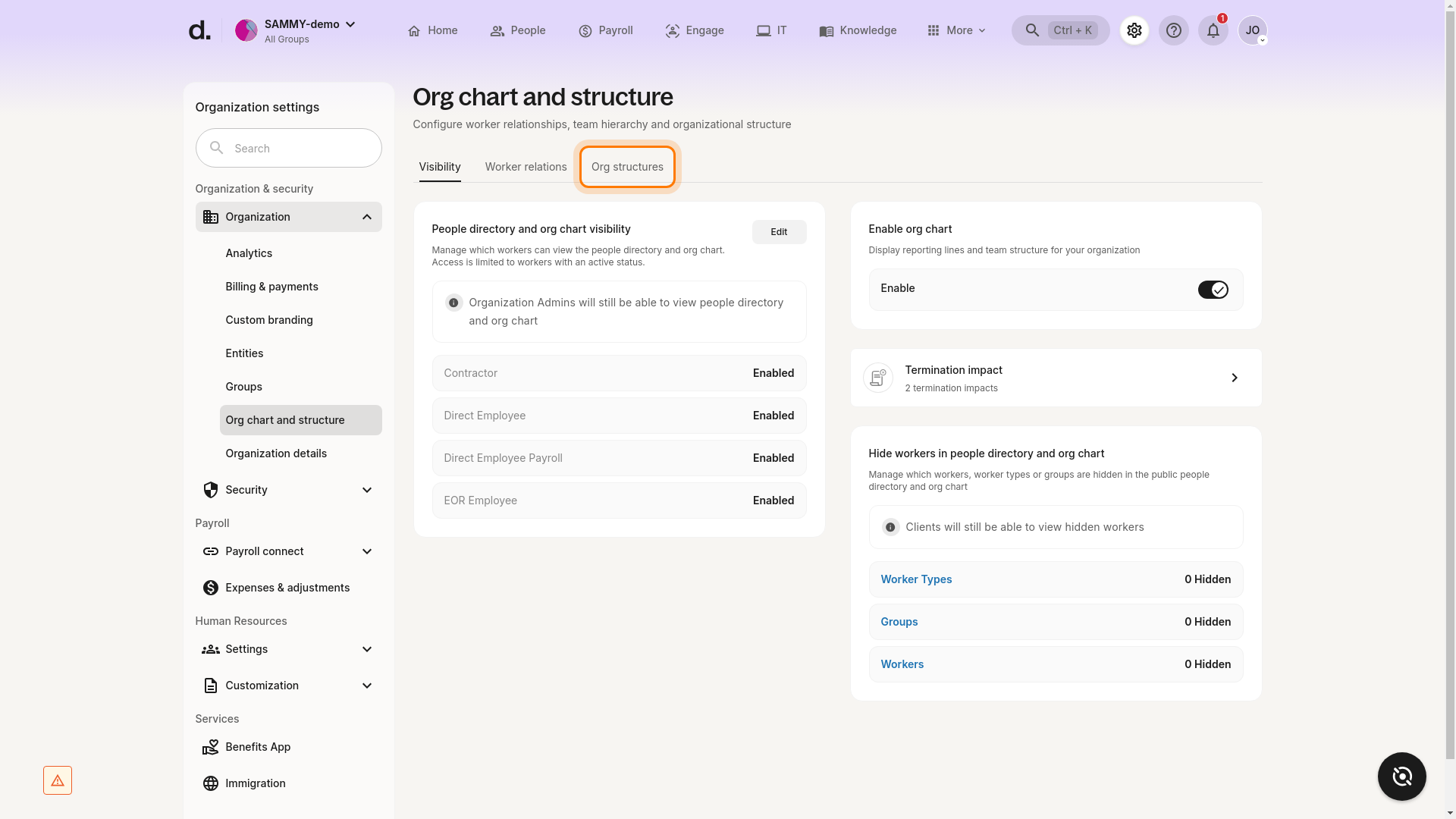Open the Workers hidden link
This screenshot has height=819, width=1456.
pyautogui.click(x=902, y=664)
